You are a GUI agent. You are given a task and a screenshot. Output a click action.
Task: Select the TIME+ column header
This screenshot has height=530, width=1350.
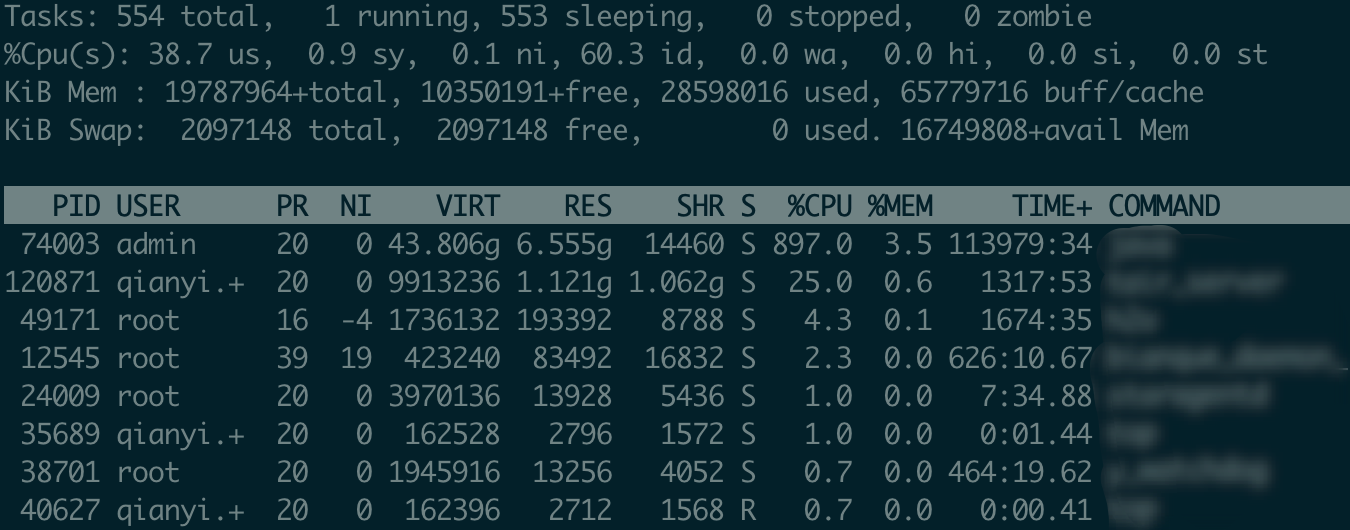click(1052, 207)
